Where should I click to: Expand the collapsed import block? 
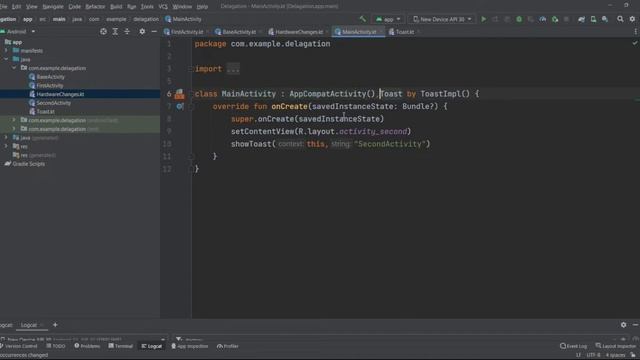(233, 69)
